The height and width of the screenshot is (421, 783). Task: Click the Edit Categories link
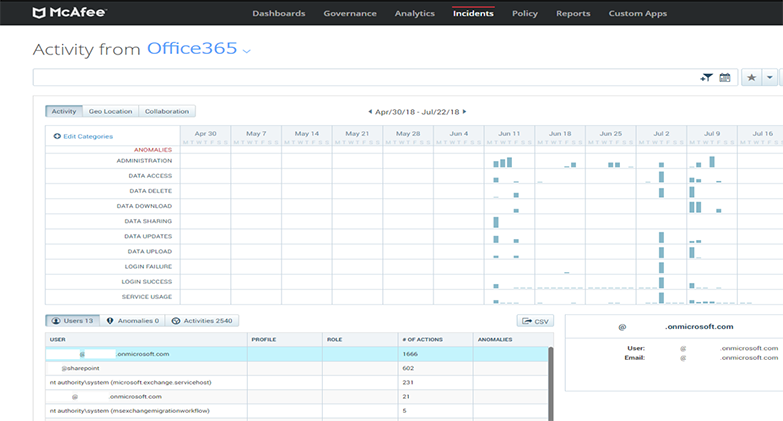[88, 136]
